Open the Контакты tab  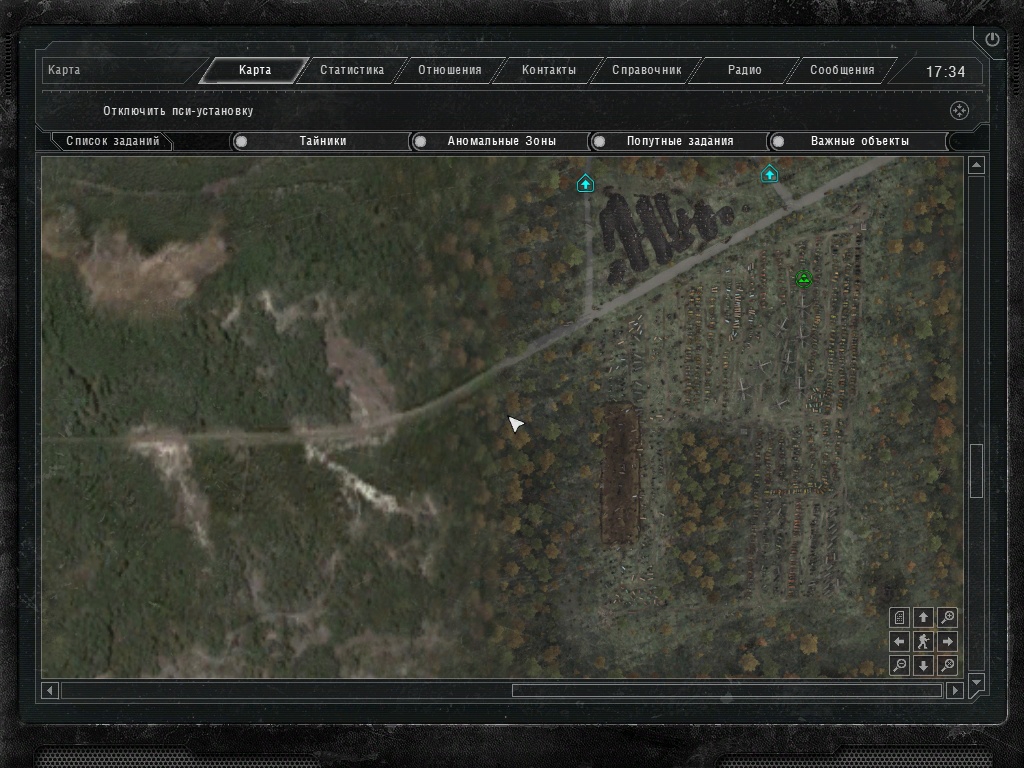pyautogui.click(x=549, y=70)
